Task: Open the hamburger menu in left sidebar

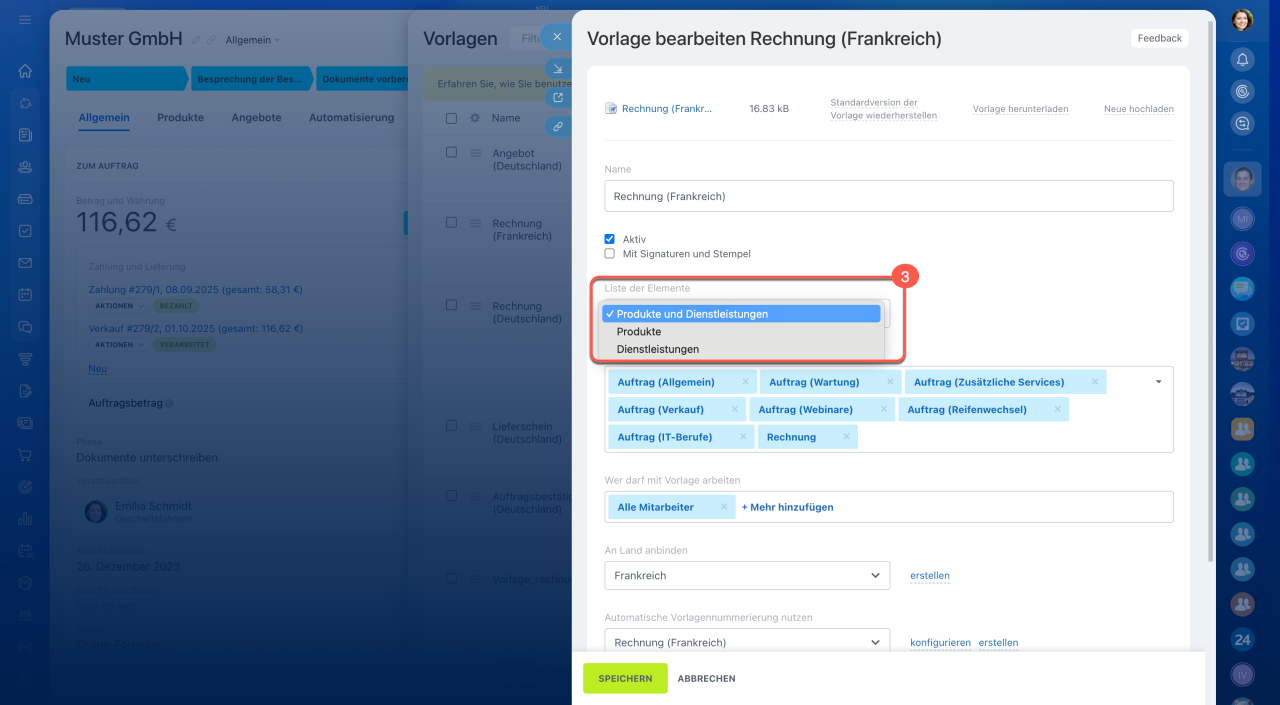Action: coord(25,20)
